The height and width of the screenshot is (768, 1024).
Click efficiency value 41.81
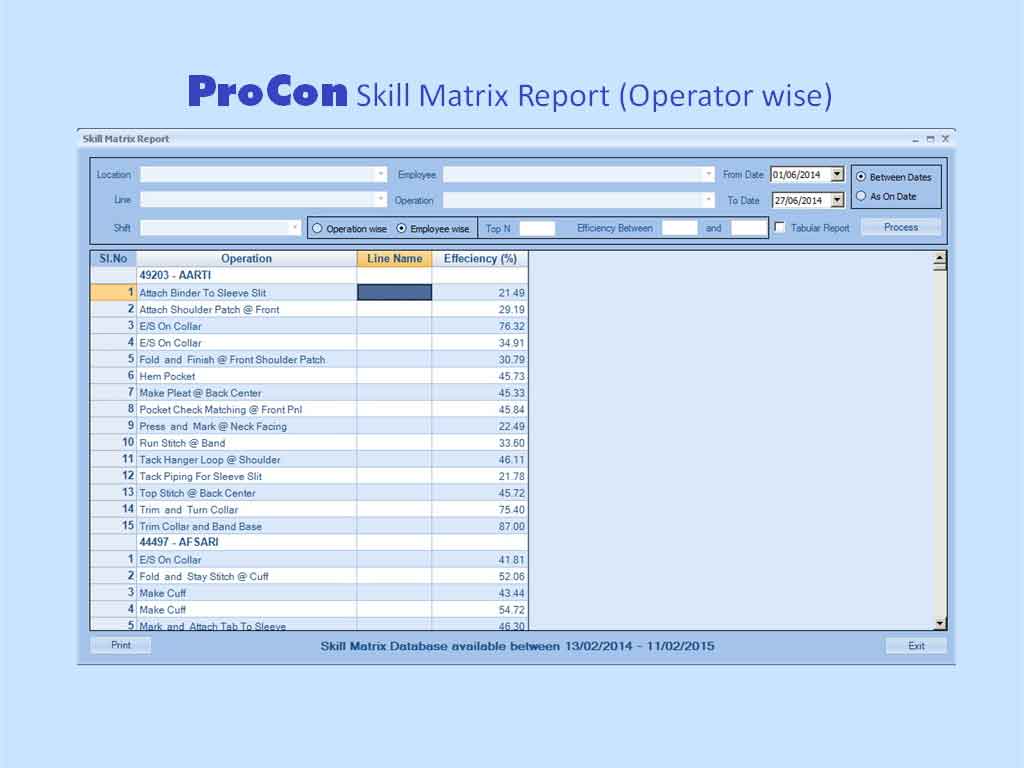point(511,560)
